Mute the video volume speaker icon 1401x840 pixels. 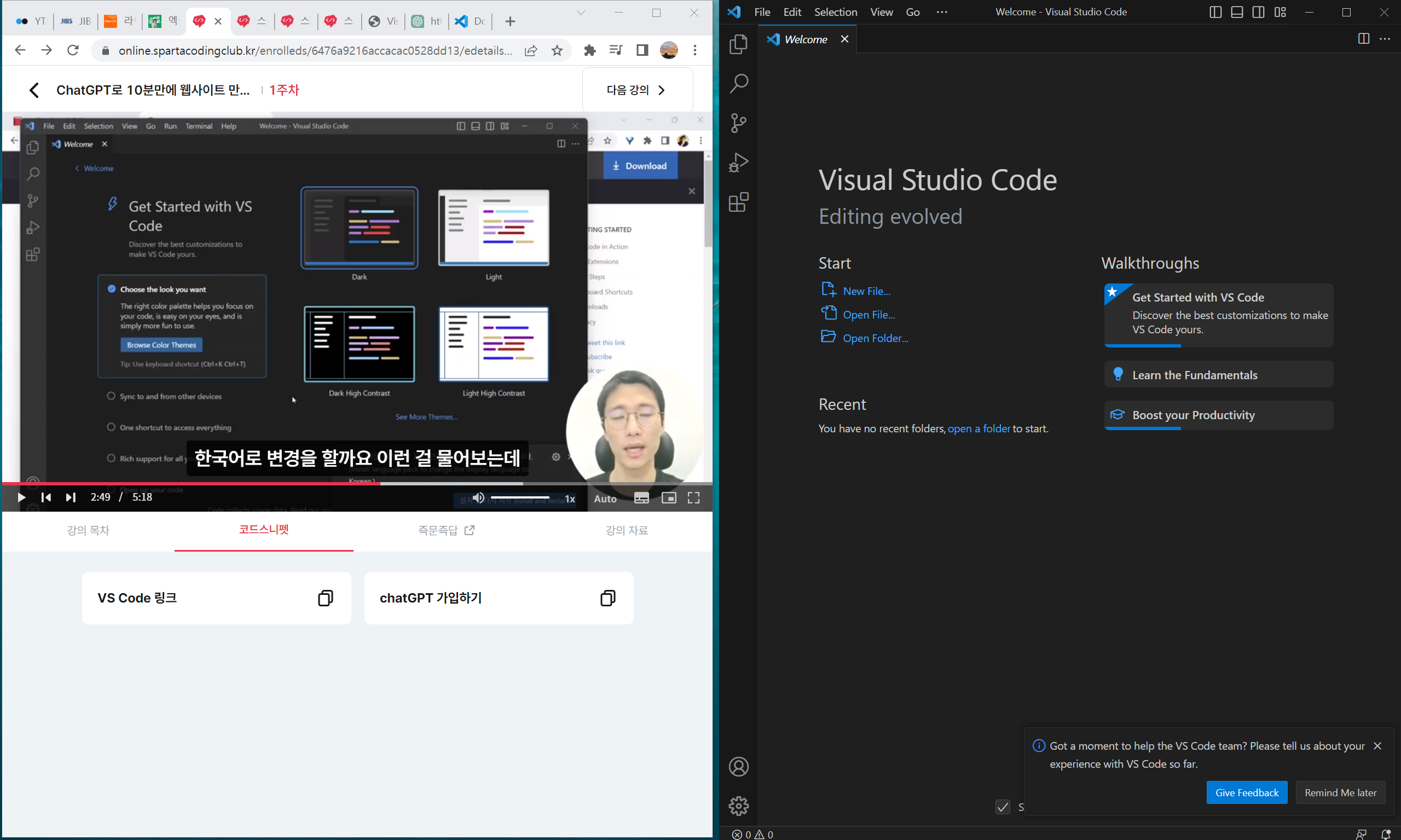[478, 497]
